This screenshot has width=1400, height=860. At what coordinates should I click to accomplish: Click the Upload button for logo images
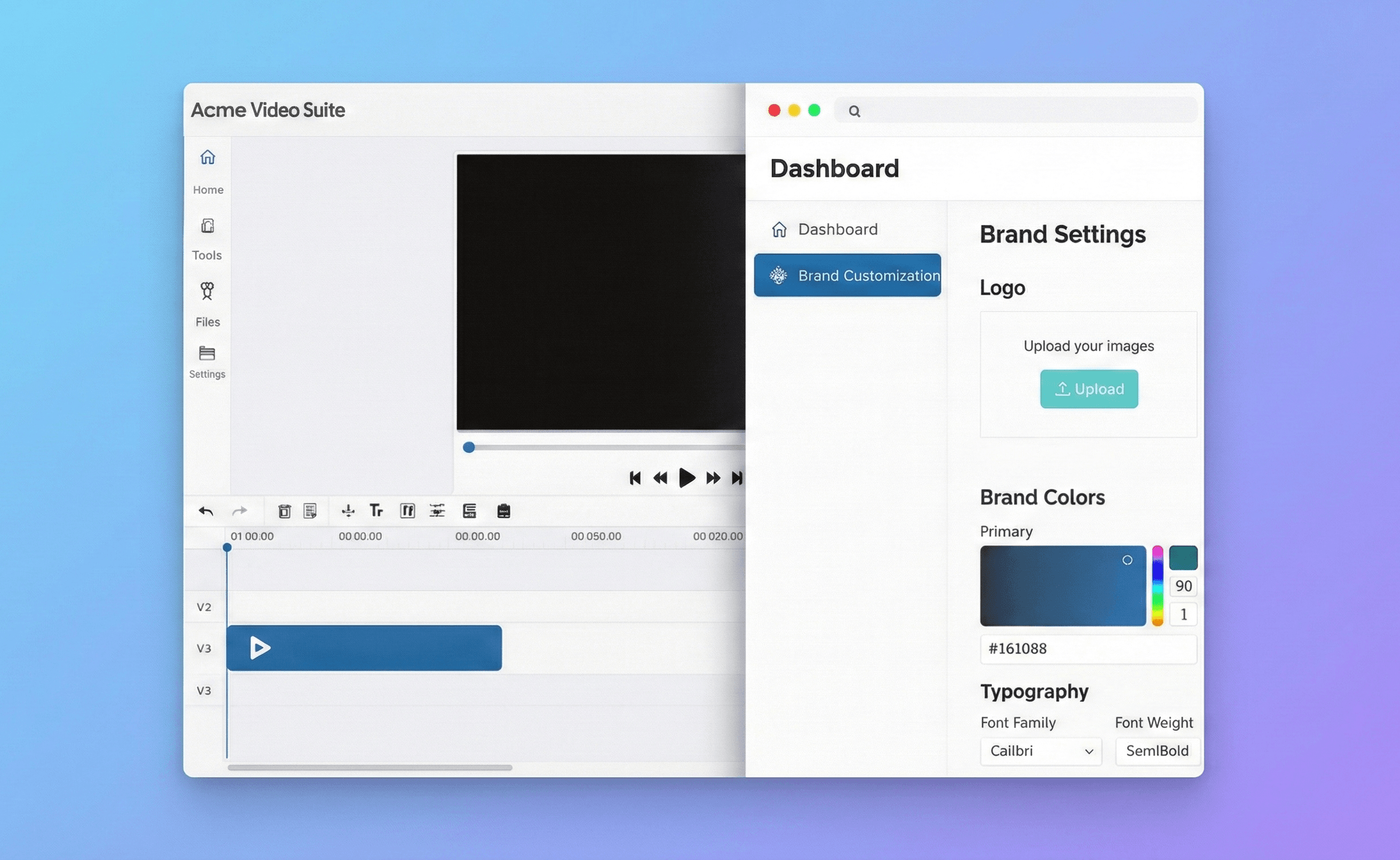1088,389
